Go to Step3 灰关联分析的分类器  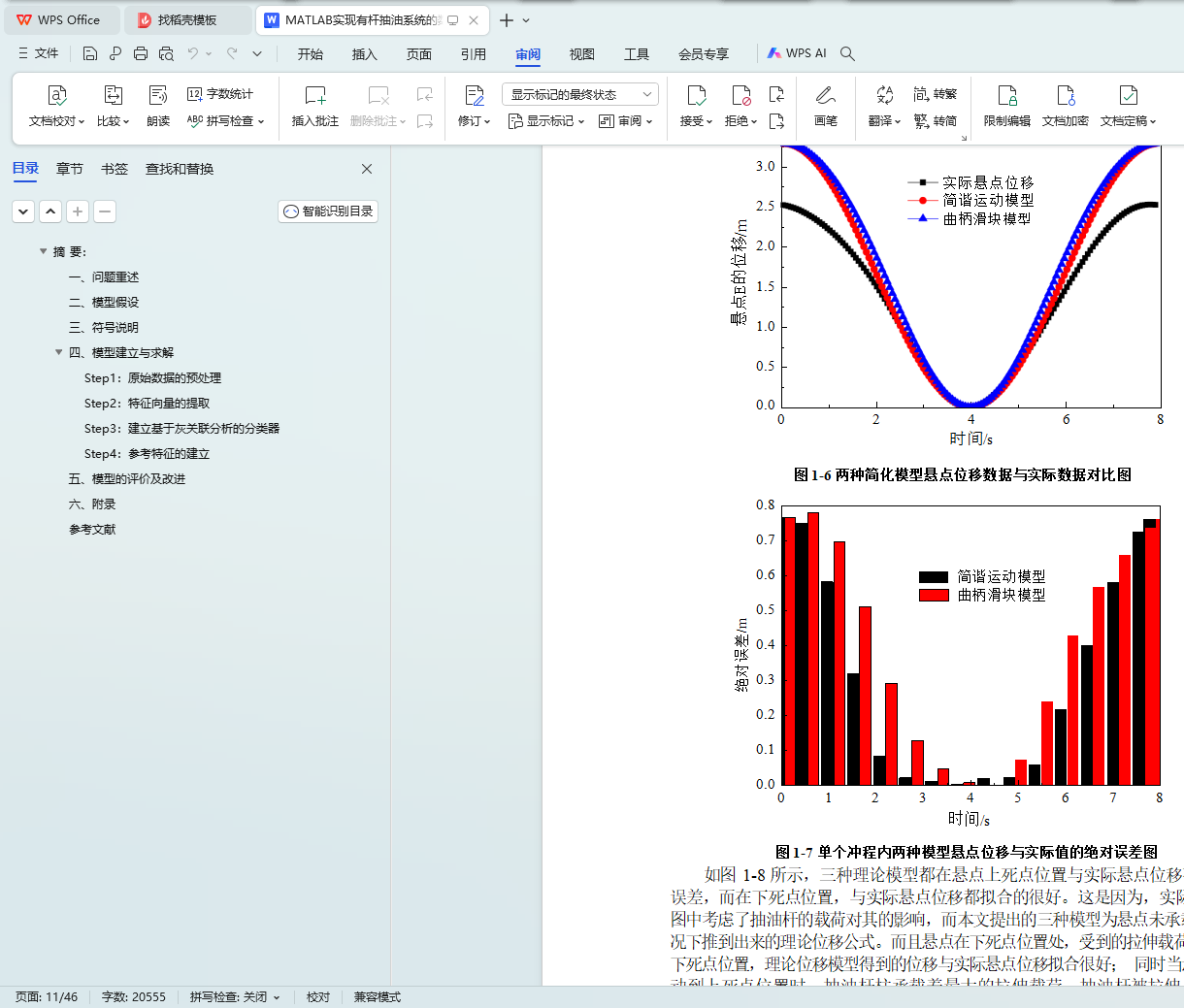pyautogui.click(x=182, y=428)
